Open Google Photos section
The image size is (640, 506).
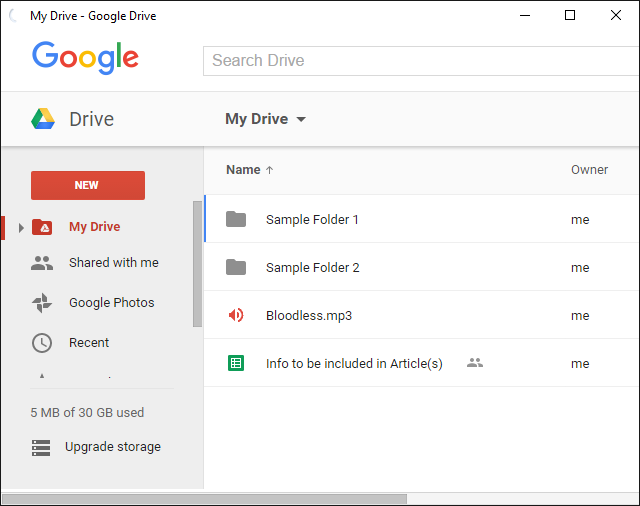pyautogui.click(x=112, y=303)
